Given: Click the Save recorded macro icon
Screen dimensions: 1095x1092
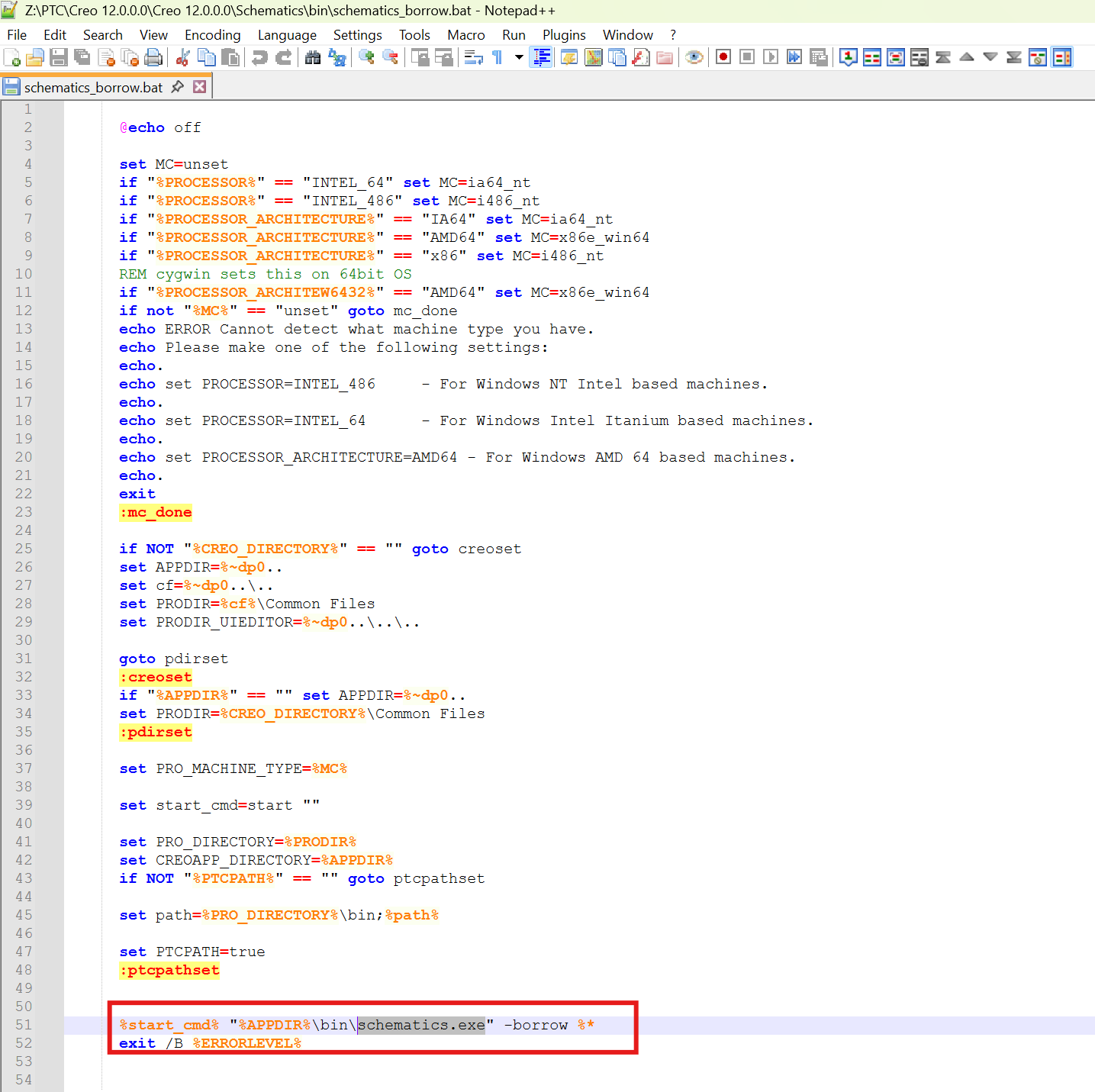Looking at the screenshot, I should [x=818, y=57].
